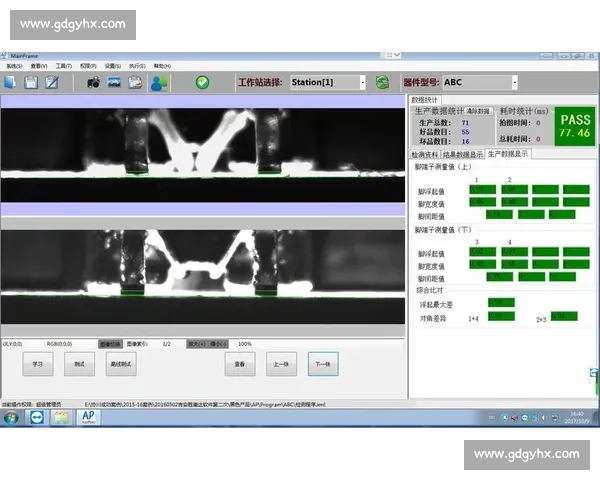Switch to the 结果数据显示 tab

click(463, 155)
